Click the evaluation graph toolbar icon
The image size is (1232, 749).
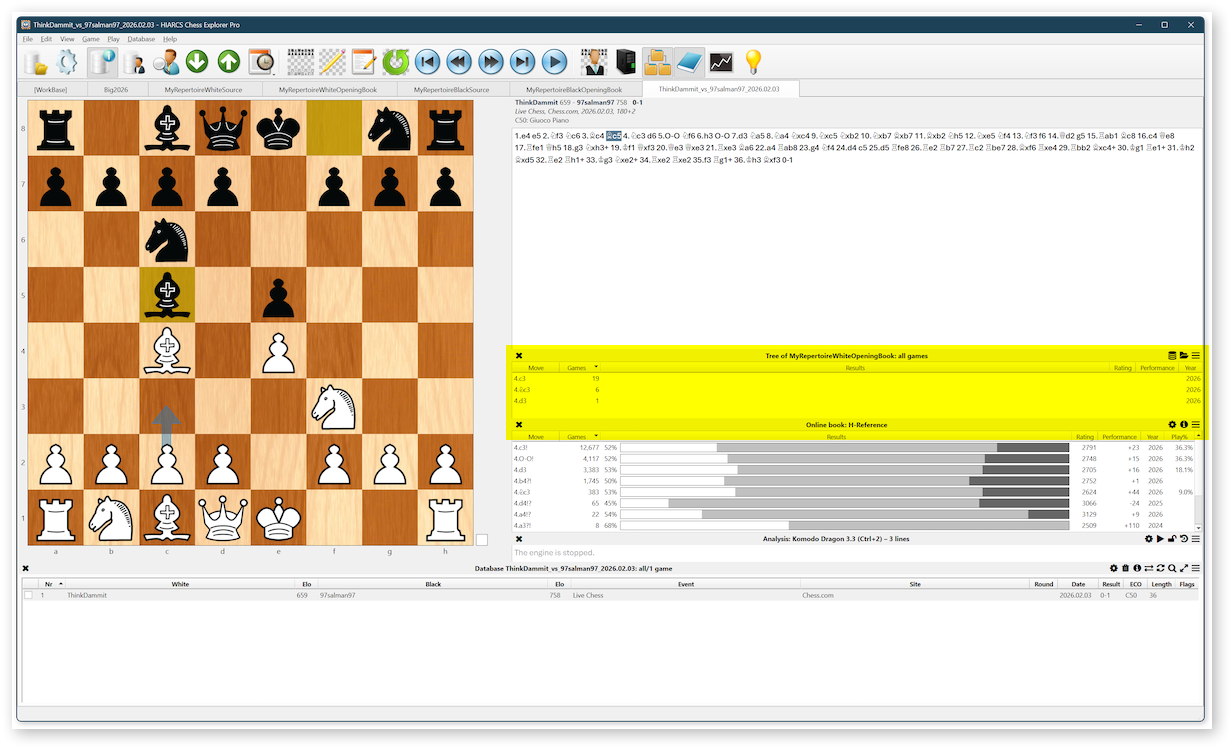721,62
